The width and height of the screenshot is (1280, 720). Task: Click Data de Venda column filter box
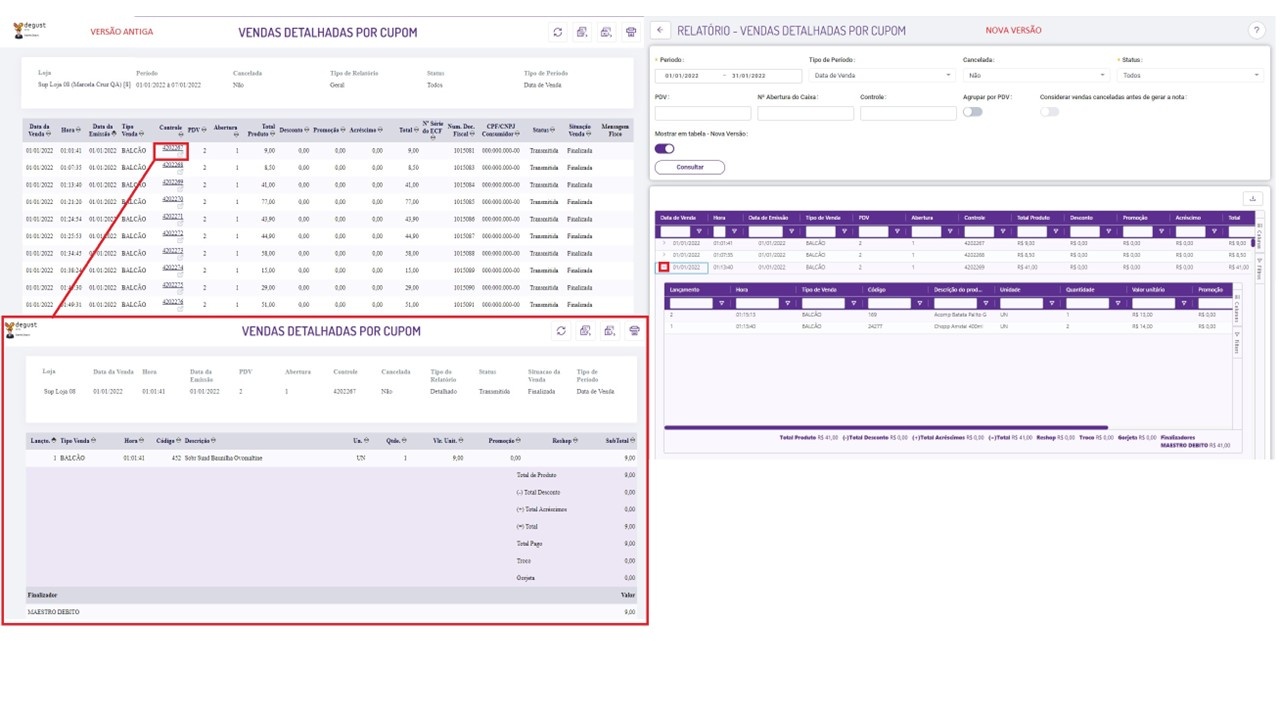point(675,232)
